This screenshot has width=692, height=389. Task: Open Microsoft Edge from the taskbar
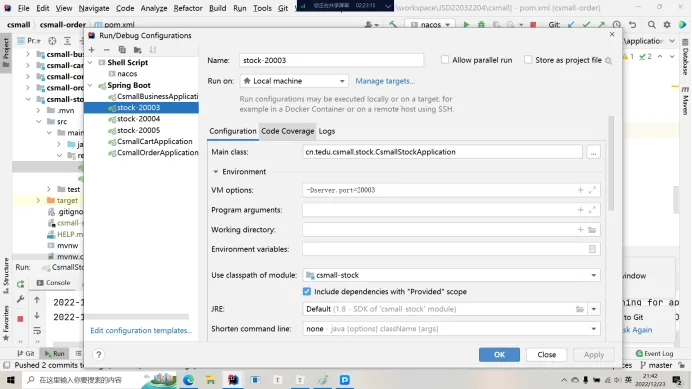(188, 380)
